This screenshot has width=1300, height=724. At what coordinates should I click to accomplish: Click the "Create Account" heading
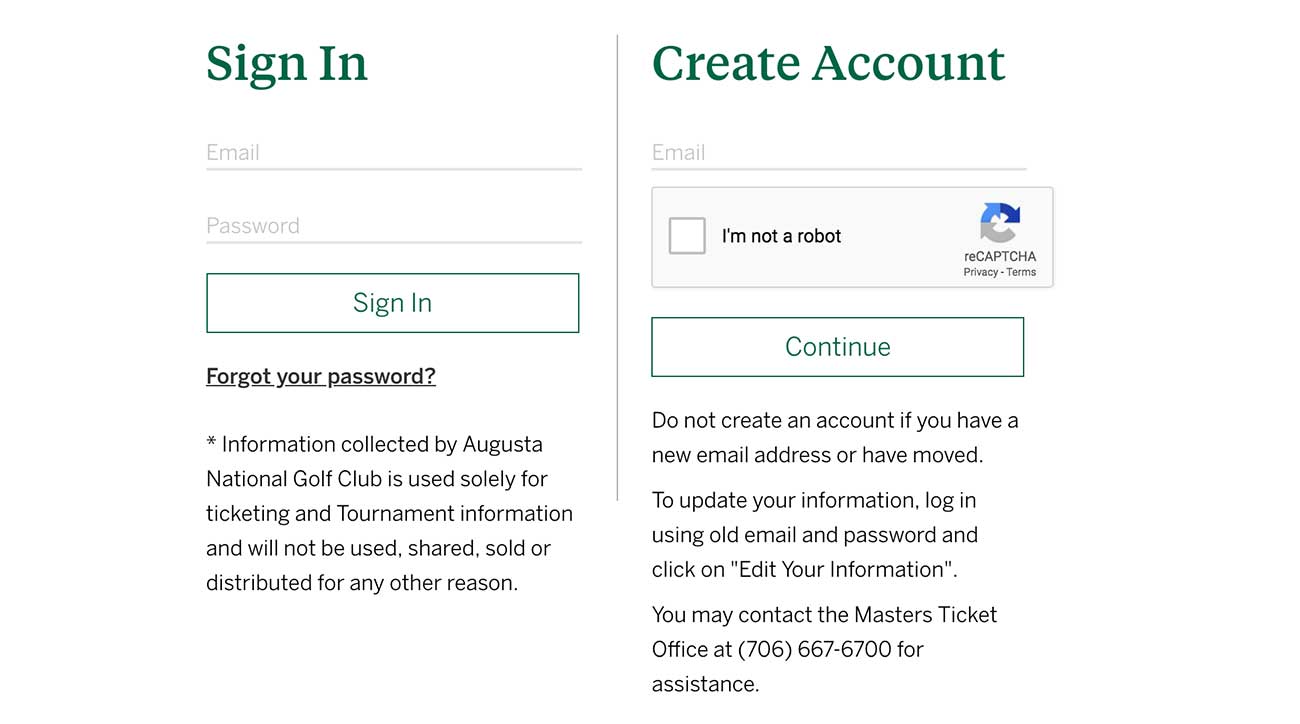[828, 63]
